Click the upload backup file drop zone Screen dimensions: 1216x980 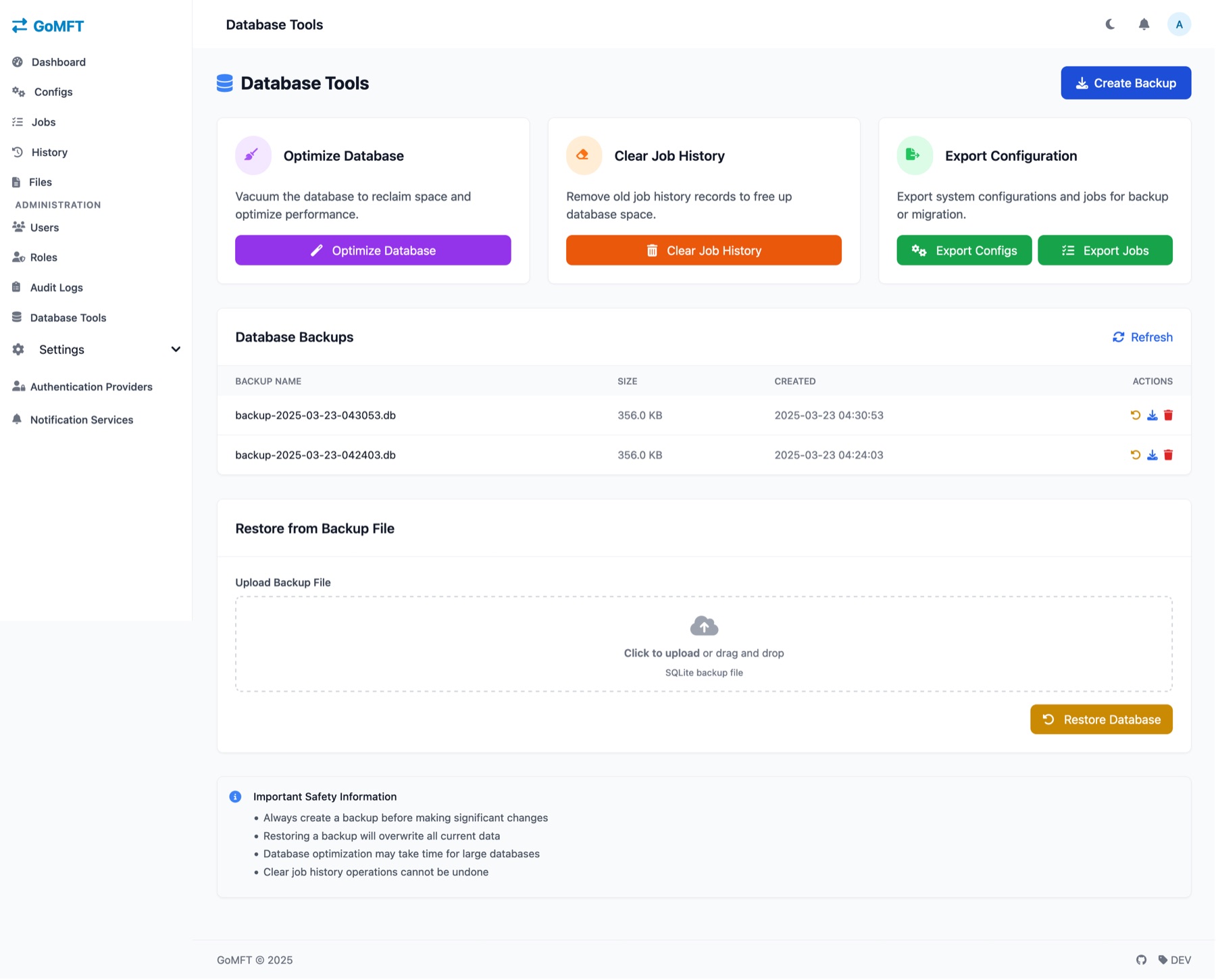tap(703, 644)
